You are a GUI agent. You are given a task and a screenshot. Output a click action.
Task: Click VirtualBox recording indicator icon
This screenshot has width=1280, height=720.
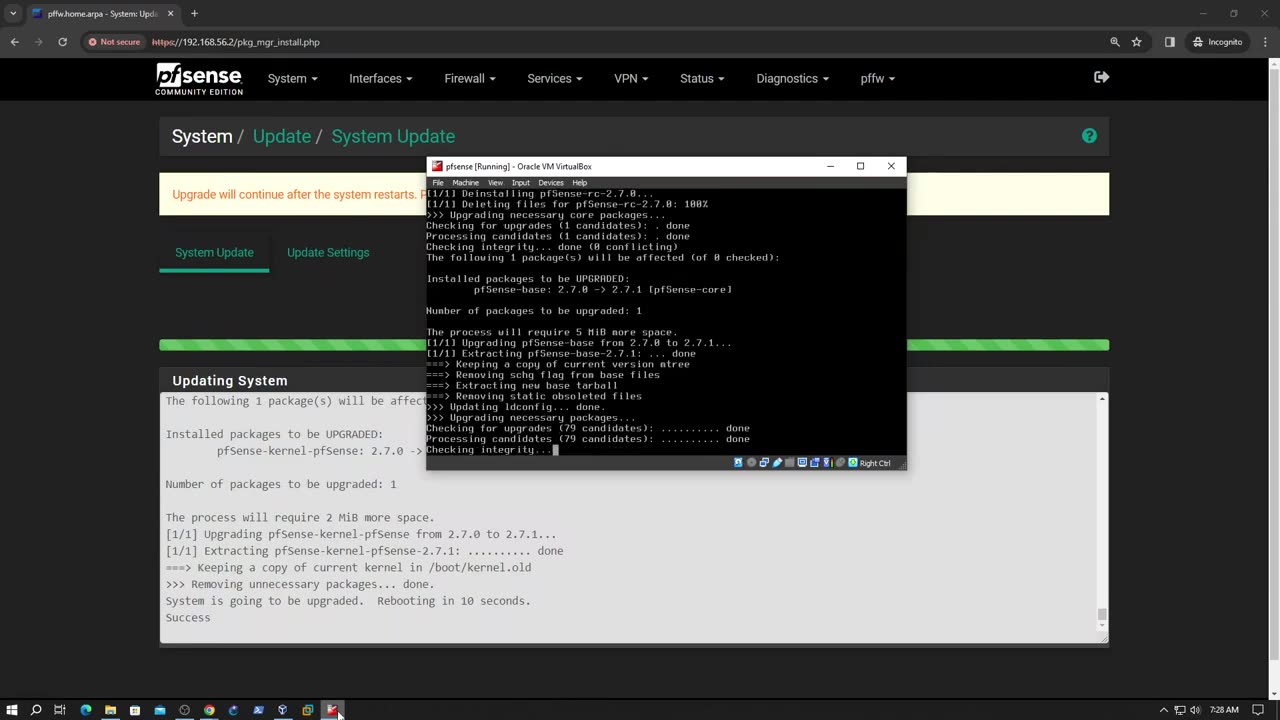click(815, 463)
